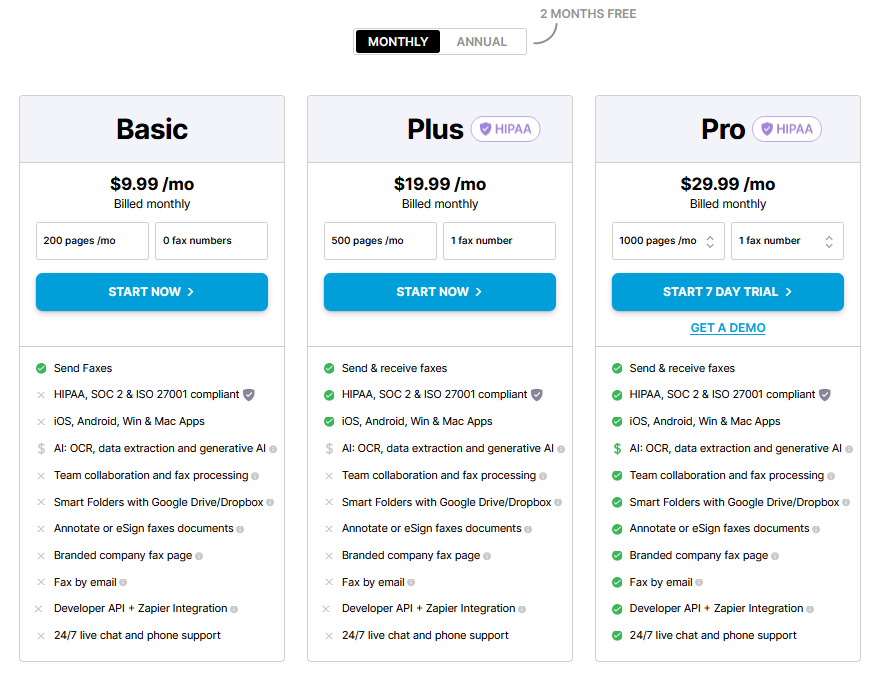Switch billing to Monthly
Viewport: 880px width, 684px height.
(x=398, y=42)
